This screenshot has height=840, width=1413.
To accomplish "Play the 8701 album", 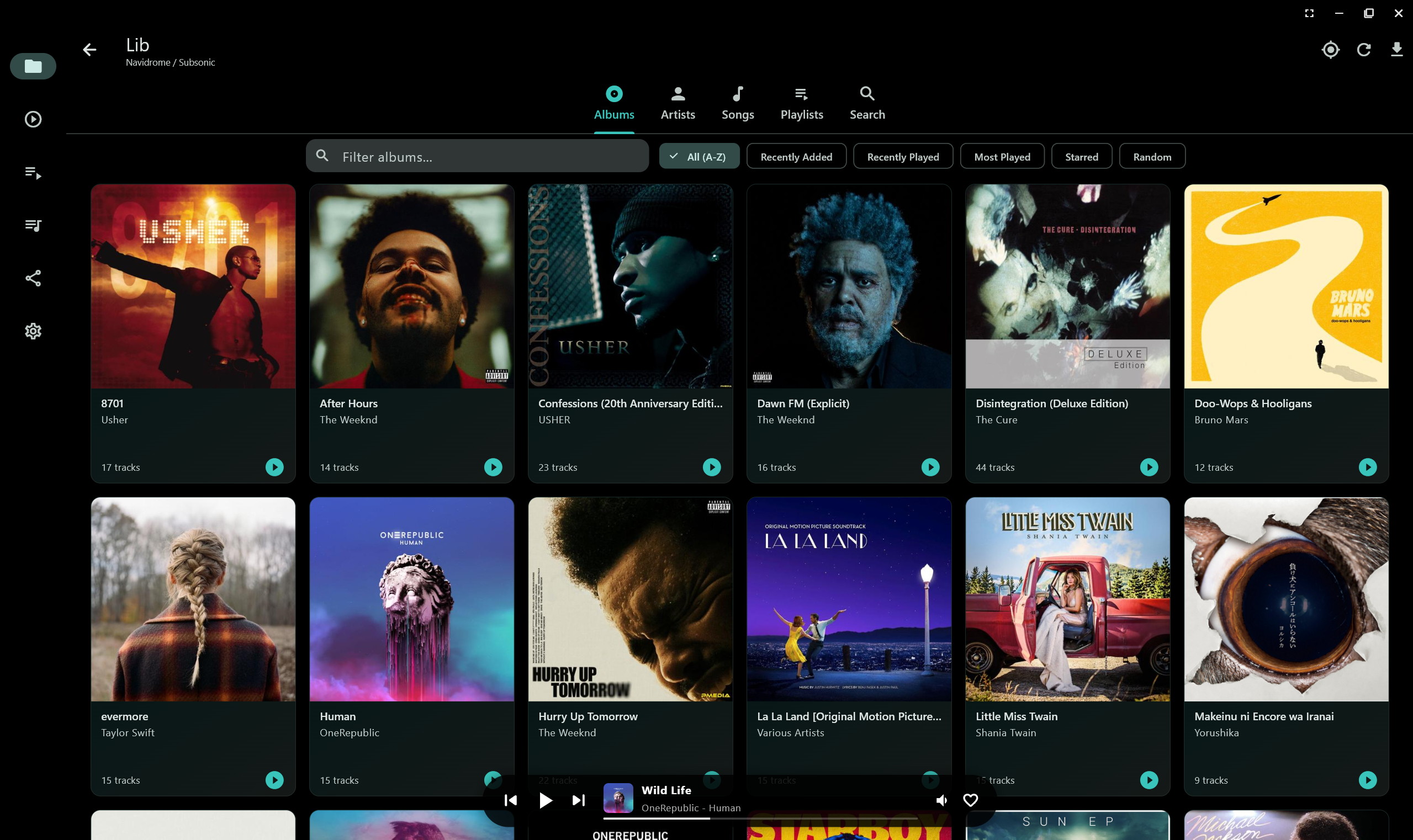I will coord(274,467).
